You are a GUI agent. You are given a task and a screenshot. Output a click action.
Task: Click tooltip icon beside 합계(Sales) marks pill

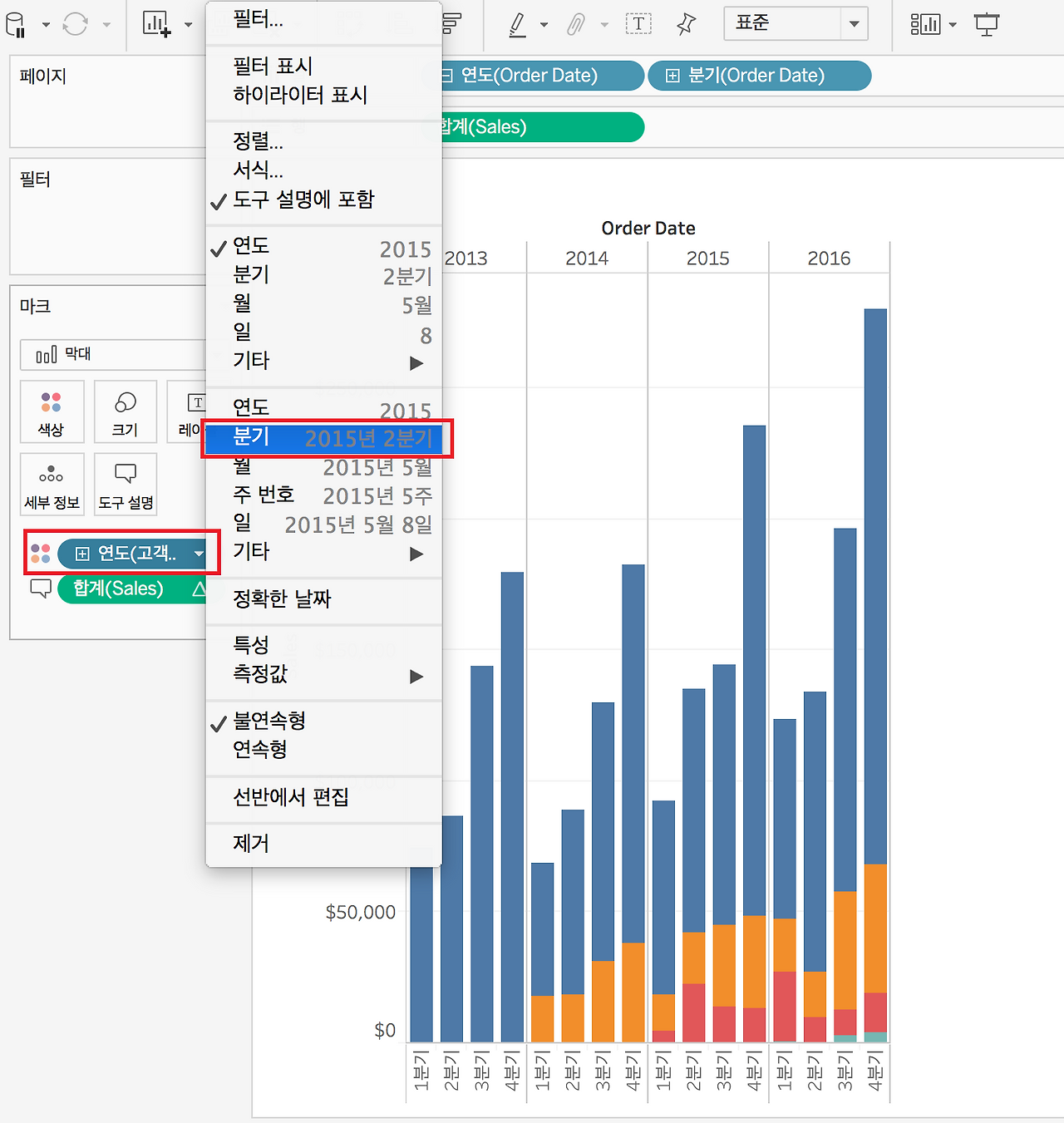[x=41, y=589]
